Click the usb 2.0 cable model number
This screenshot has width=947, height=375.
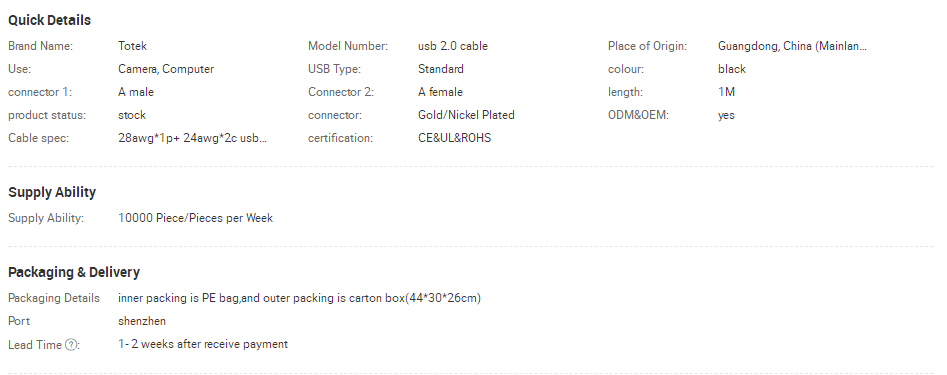[452, 46]
